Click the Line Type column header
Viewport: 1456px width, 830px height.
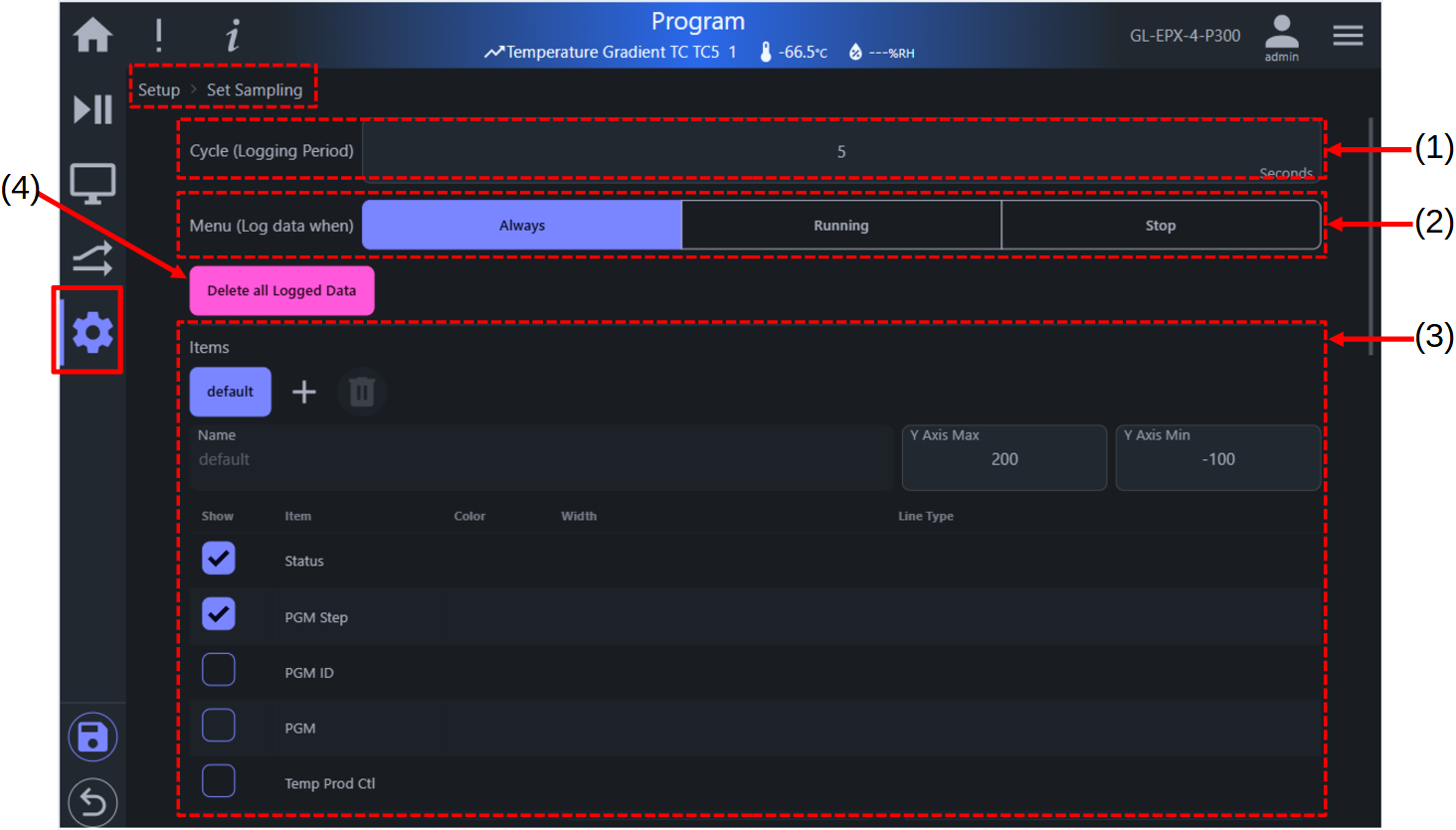[x=926, y=516]
